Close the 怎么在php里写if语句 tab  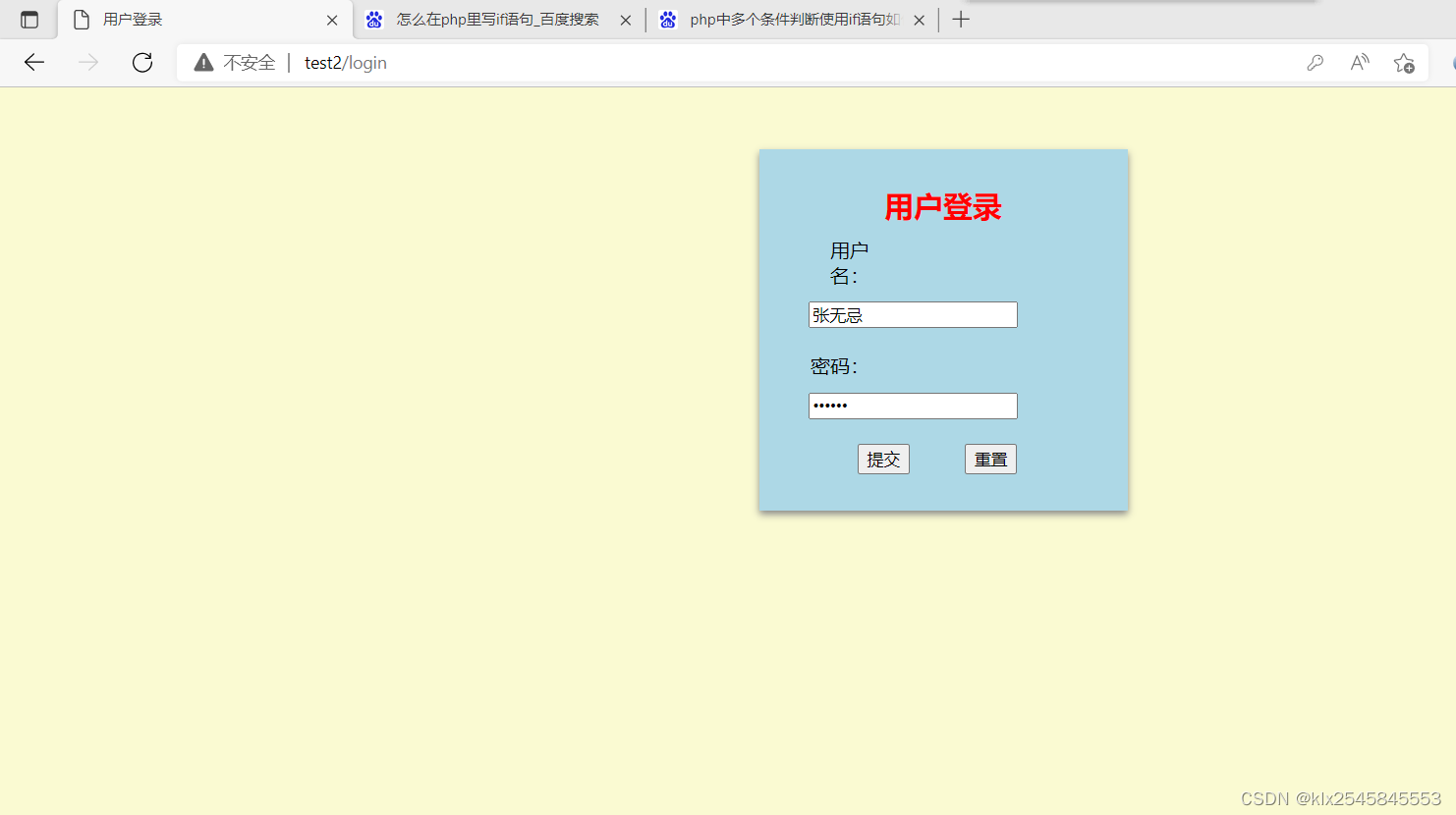tap(626, 20)
